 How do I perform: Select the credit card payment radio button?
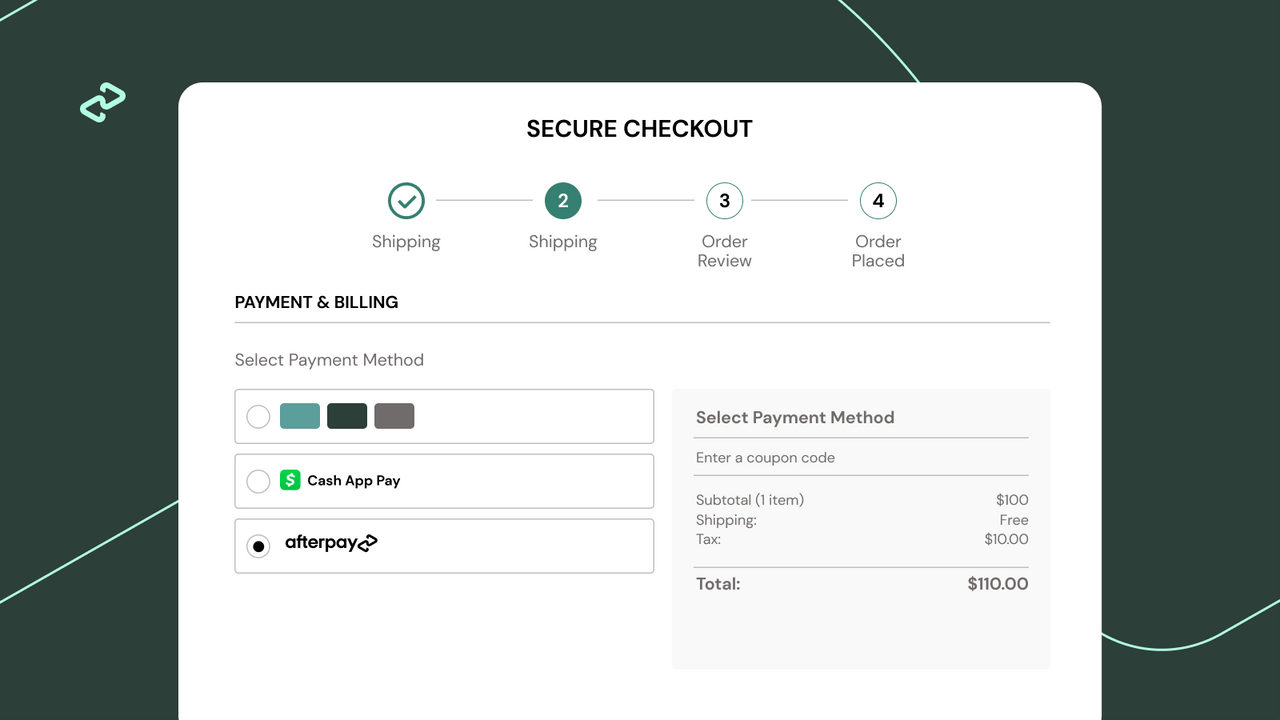[x=257, y=415]
